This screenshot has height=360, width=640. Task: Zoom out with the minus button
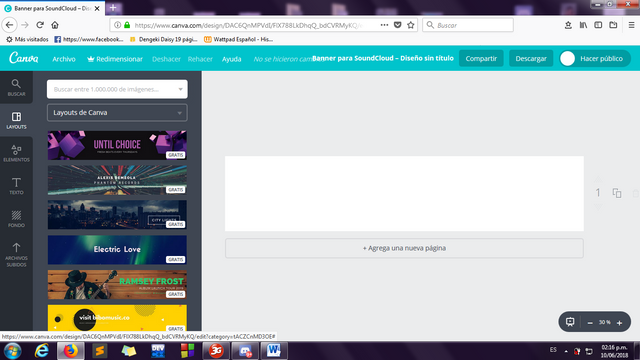[590, 322]
